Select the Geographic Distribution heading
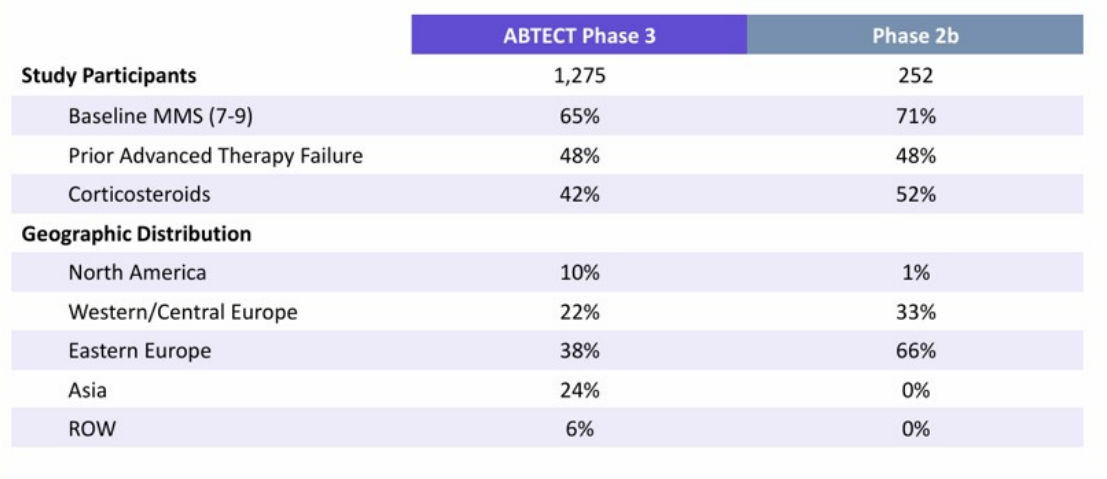 [136, 234]
